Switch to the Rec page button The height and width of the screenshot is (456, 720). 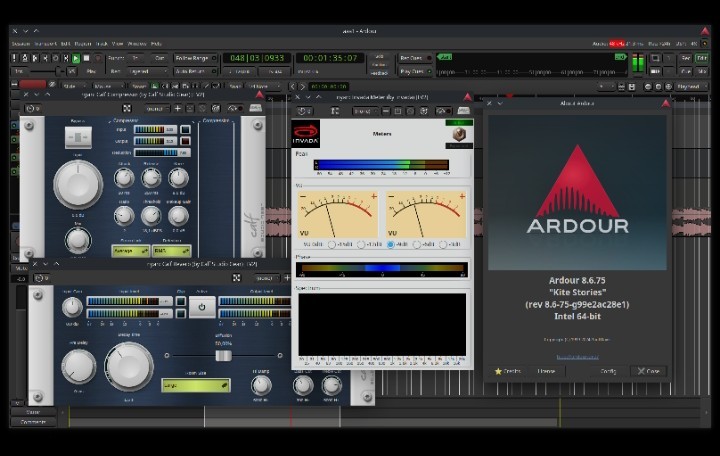(686, 58)
